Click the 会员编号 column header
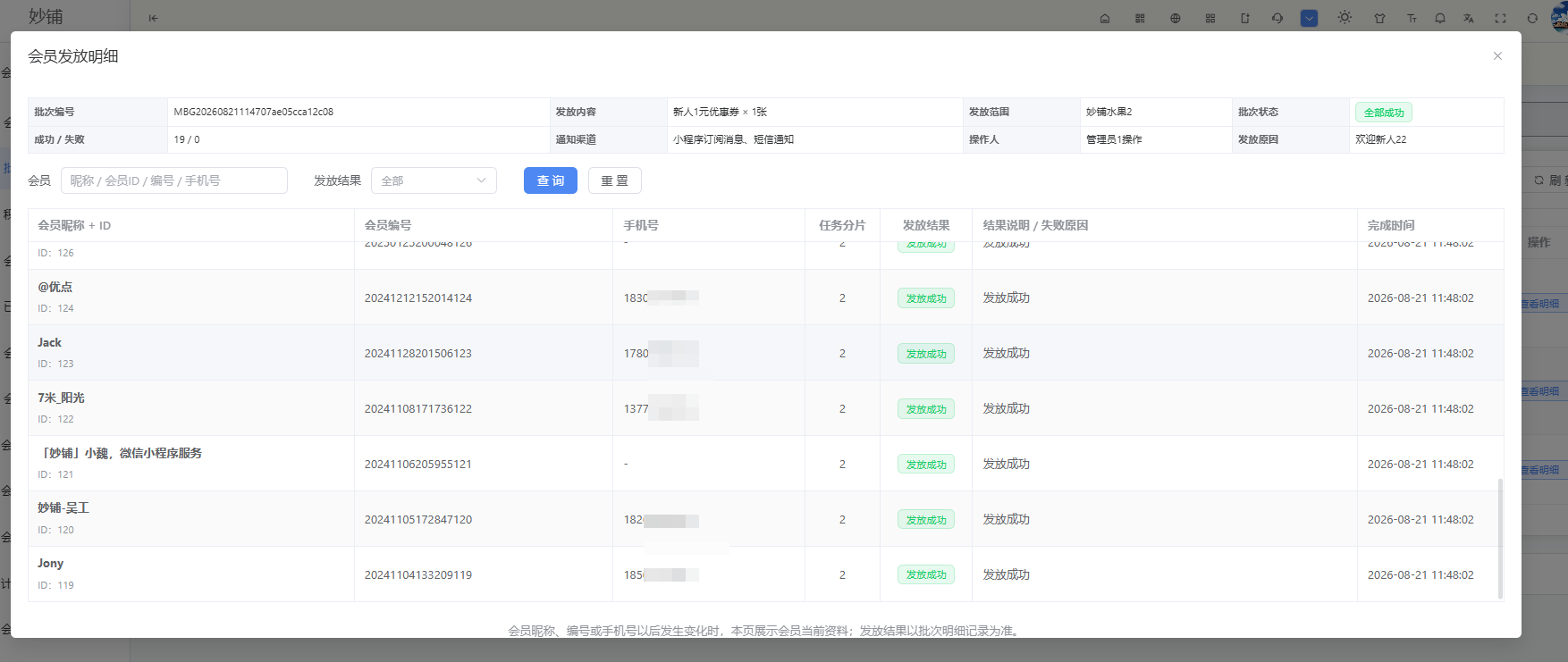 pos(388,225)
